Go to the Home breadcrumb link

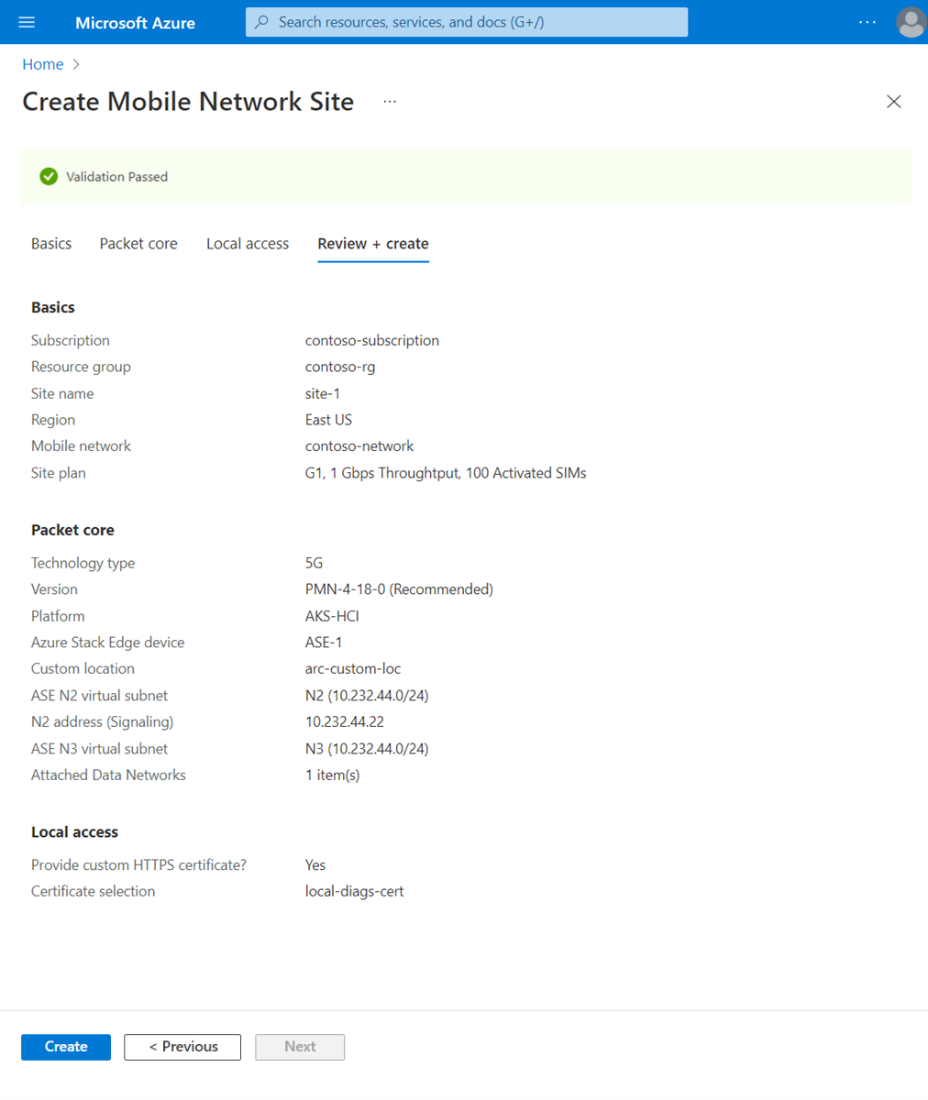pyautogui.click(x=43, y=65)
